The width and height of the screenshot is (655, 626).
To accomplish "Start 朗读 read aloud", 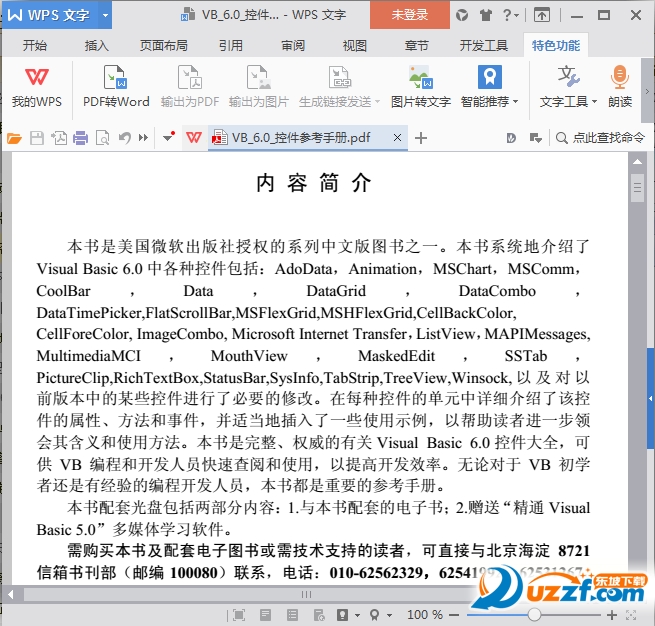I will [x=620, y=87].
